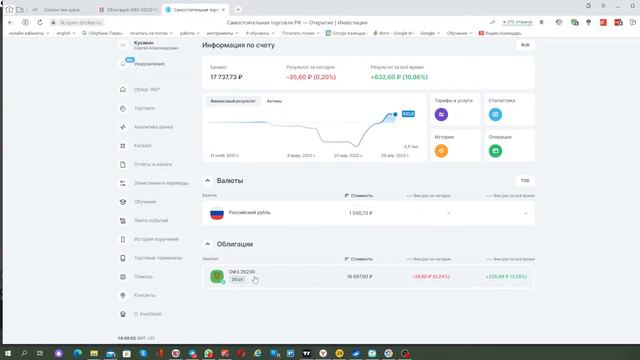Image resolution: width=640 pixels, height=360 pixels.
Task: Click the orange История icon
Action: click(441, 151)
